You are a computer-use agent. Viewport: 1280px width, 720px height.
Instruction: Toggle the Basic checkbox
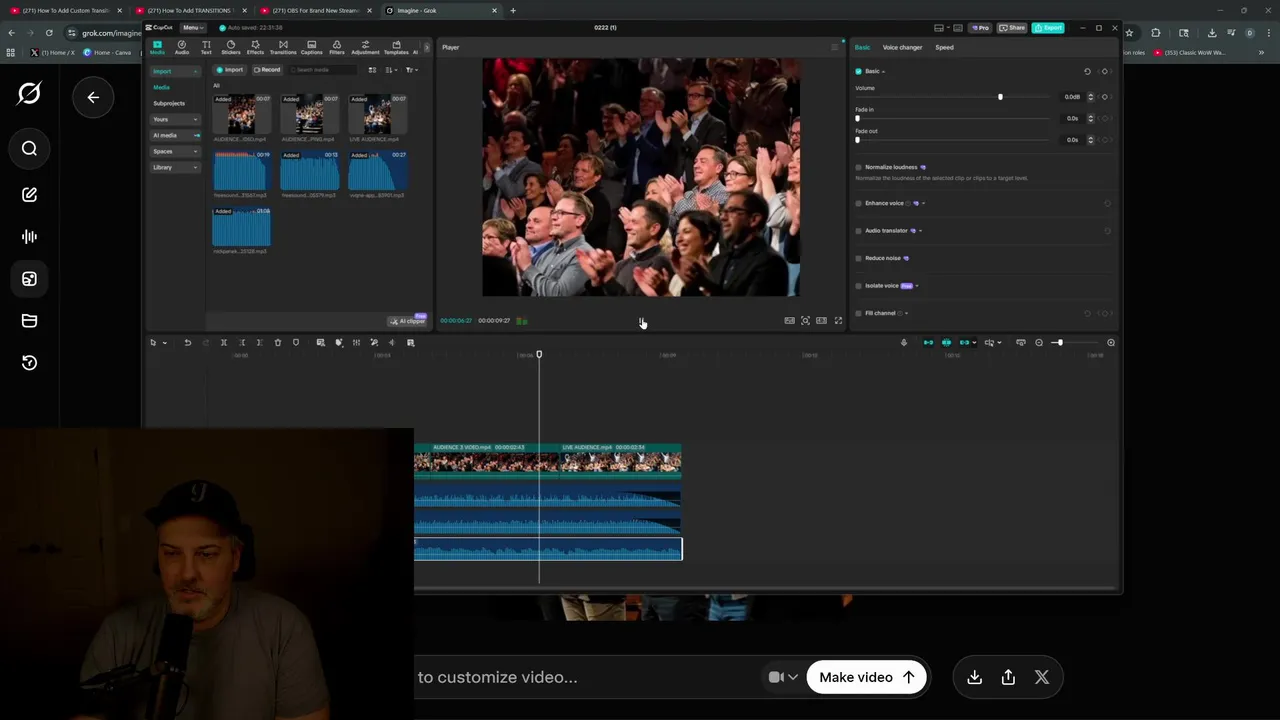[x=858, y=72]
